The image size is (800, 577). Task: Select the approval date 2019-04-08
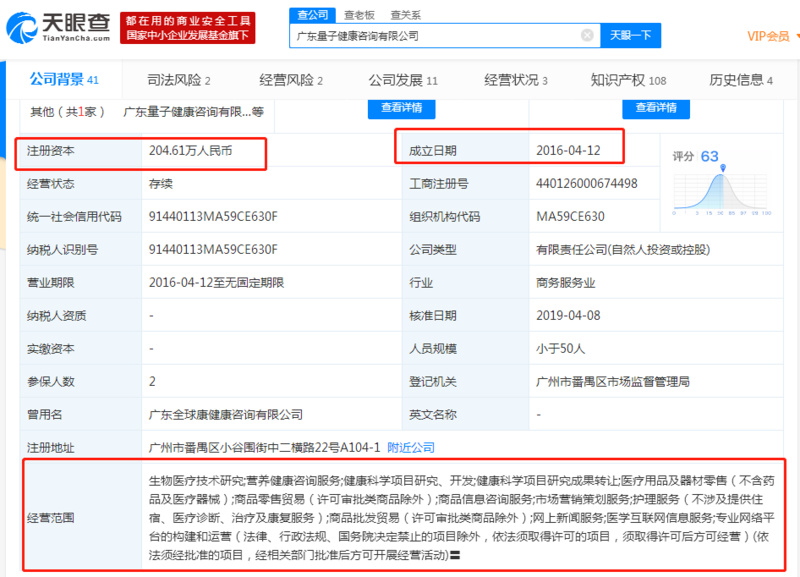tap(568, 316)
